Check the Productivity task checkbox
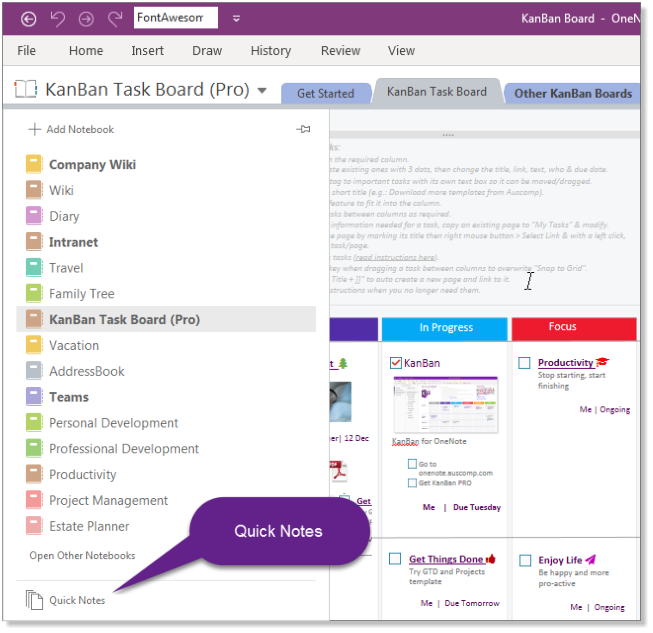 524,363
